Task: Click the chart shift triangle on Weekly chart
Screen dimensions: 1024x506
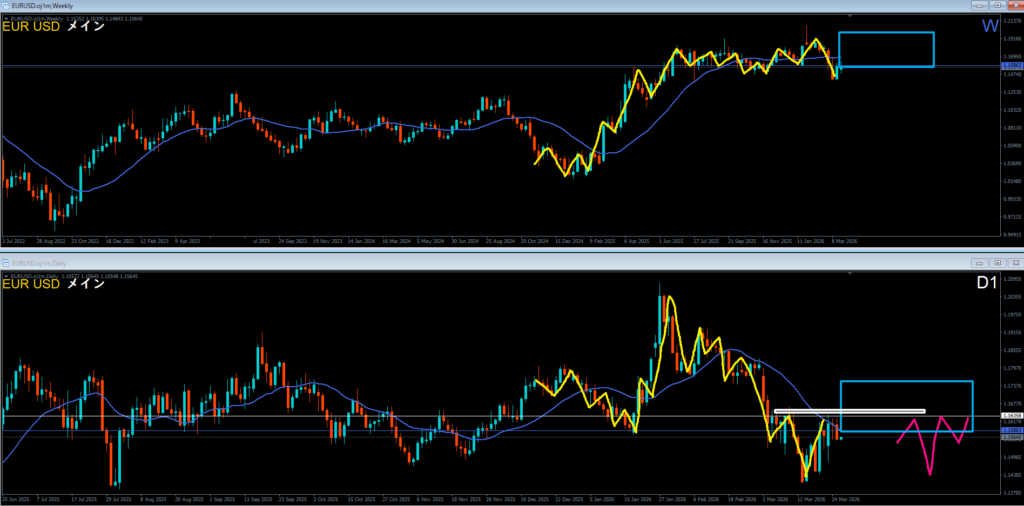Action: pos(850,17)
